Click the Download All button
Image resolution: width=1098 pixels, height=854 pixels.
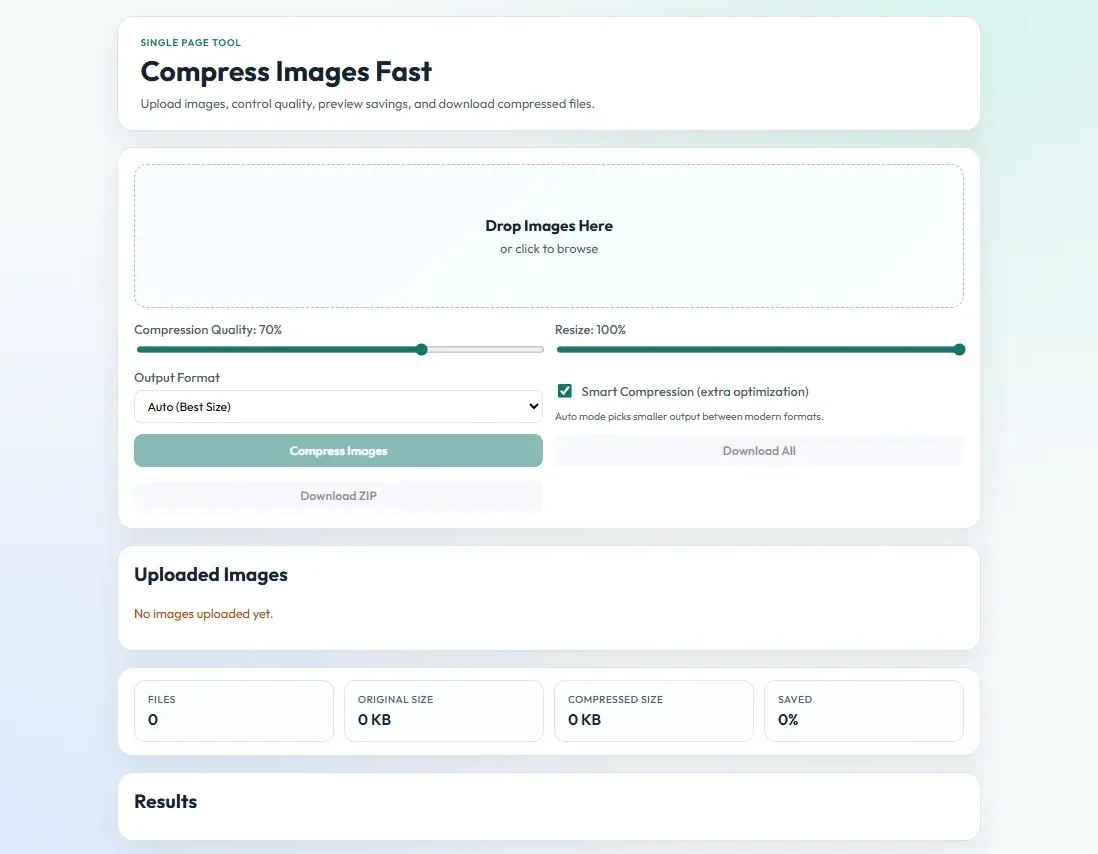[759, 451]
